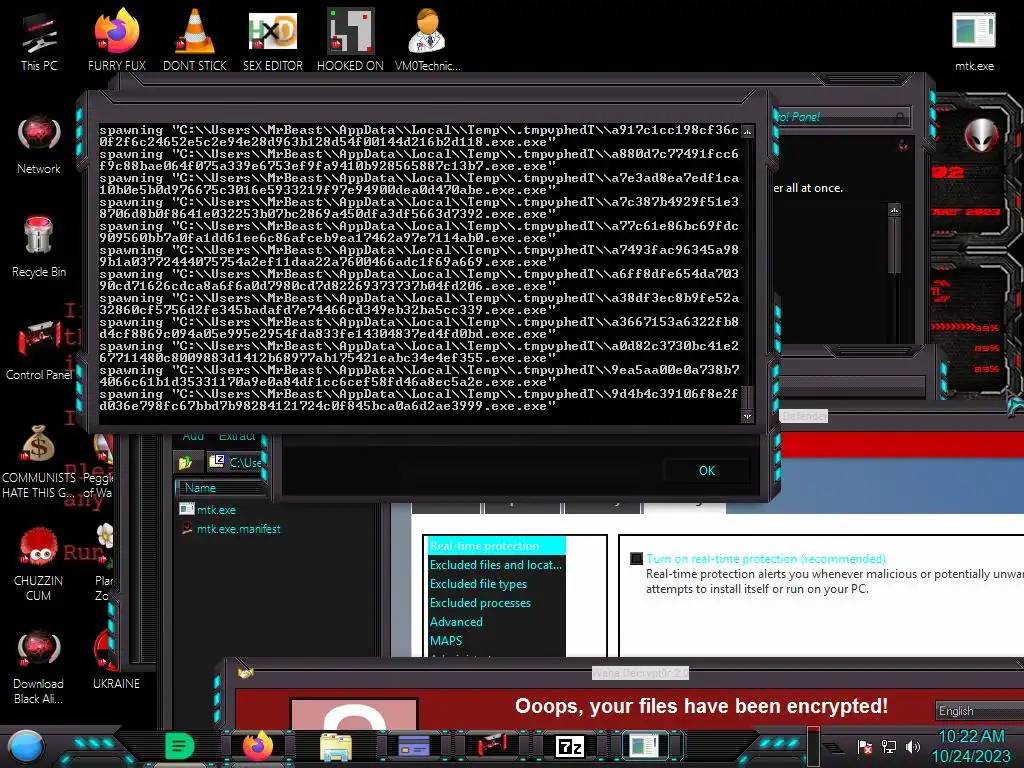Select Excluded processes
Image resolution: width=1024 pixels, height=768 pixels.
[x=496, y=603]
